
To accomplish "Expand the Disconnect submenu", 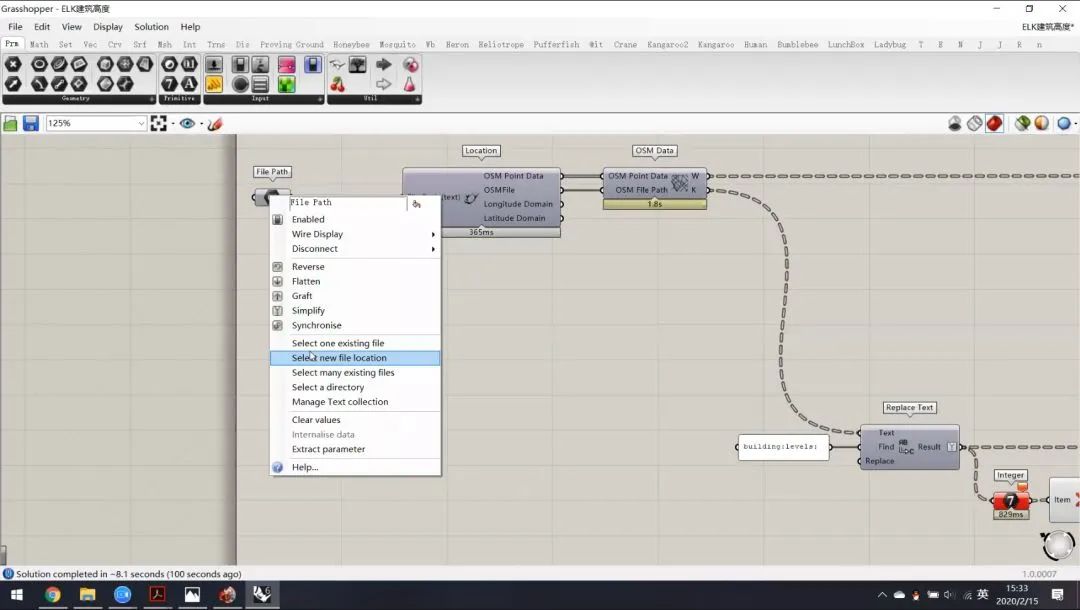I will (355, 249).
